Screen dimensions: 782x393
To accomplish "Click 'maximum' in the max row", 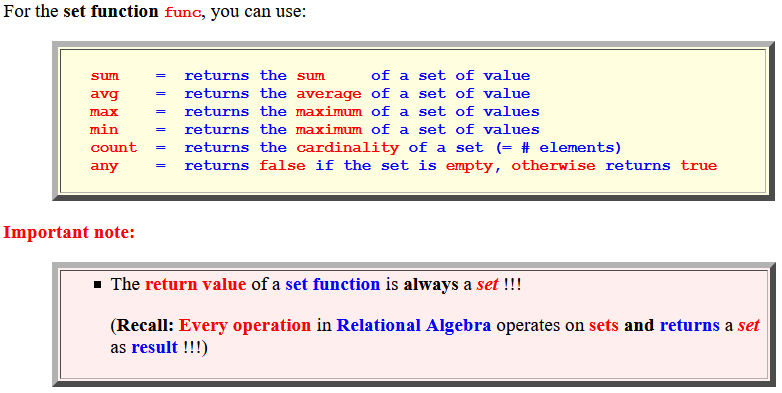I will [329, 112].
